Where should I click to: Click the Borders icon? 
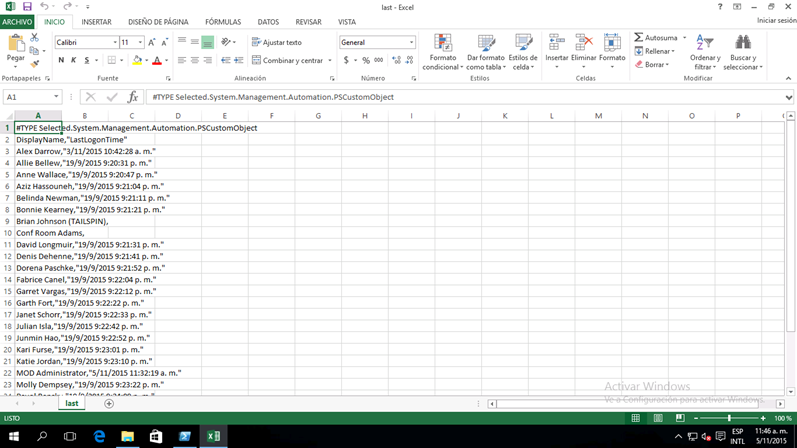coord(112,61)
